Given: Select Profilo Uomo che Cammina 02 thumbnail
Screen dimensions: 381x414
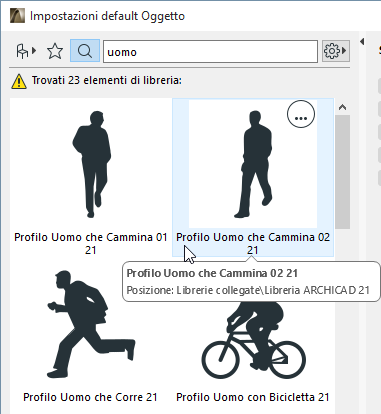Looking at the screenshot, I should tap(253, 164).
